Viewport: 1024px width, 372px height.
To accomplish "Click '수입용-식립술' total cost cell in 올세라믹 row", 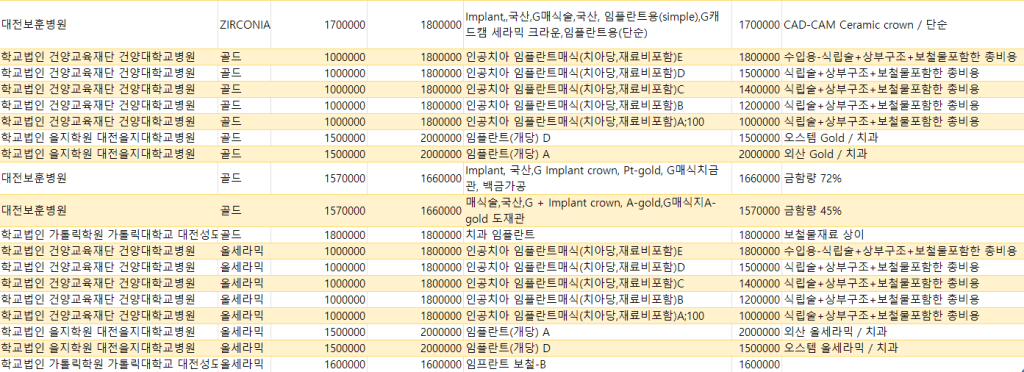I will tap(902, 251).
